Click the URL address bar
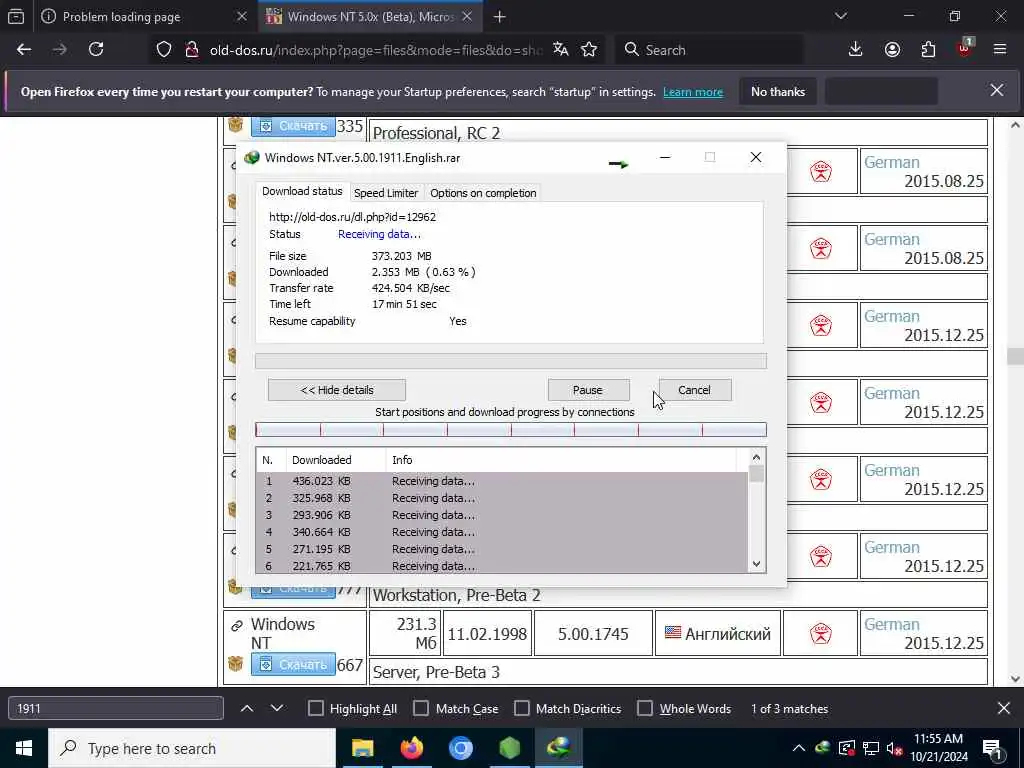The image size is (1024, 768). pyautogui.click(x=376, y=50)
